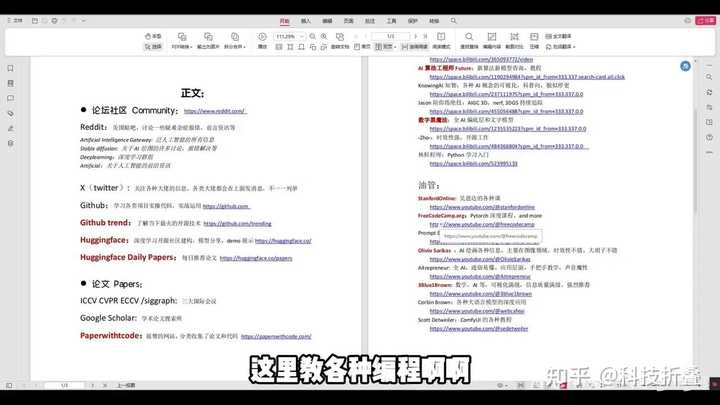Expand the 划词翻译 dropdown
Screen dimensions: 720x405
[x=576, y=47]
